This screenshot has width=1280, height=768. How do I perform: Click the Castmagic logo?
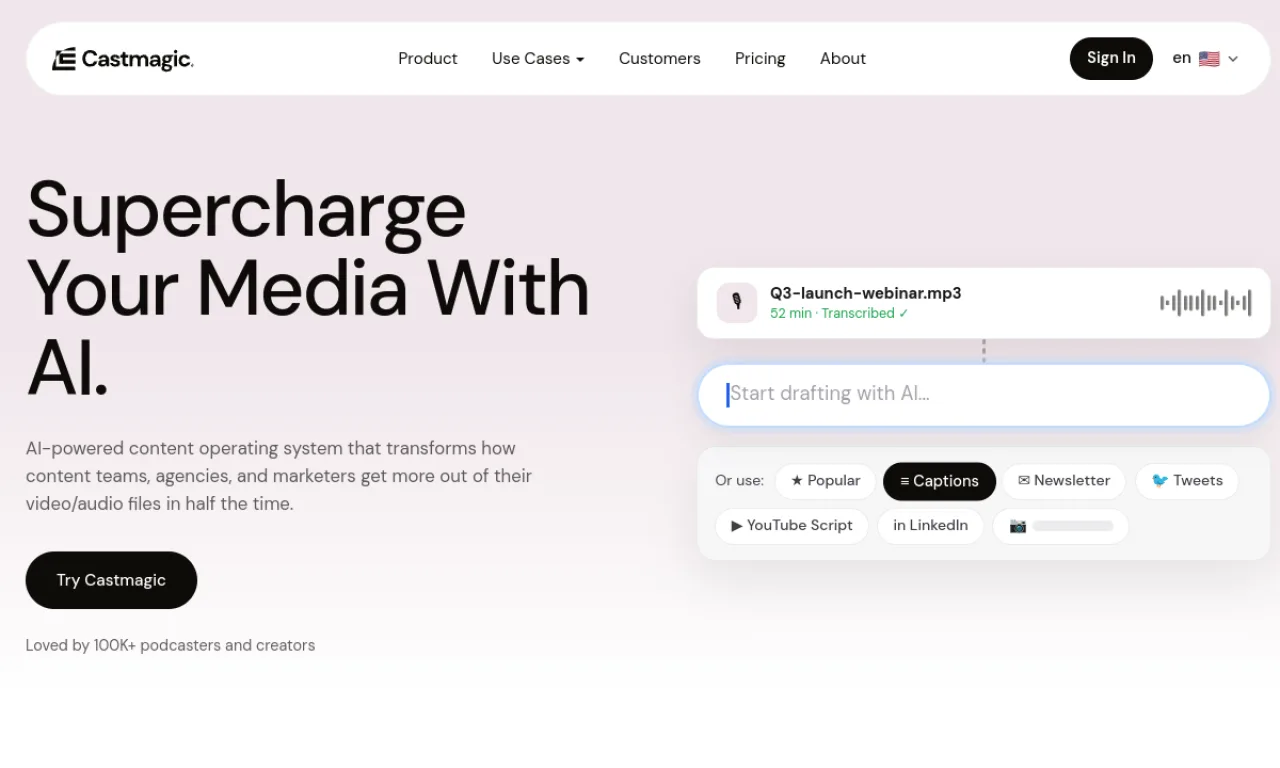123,59
